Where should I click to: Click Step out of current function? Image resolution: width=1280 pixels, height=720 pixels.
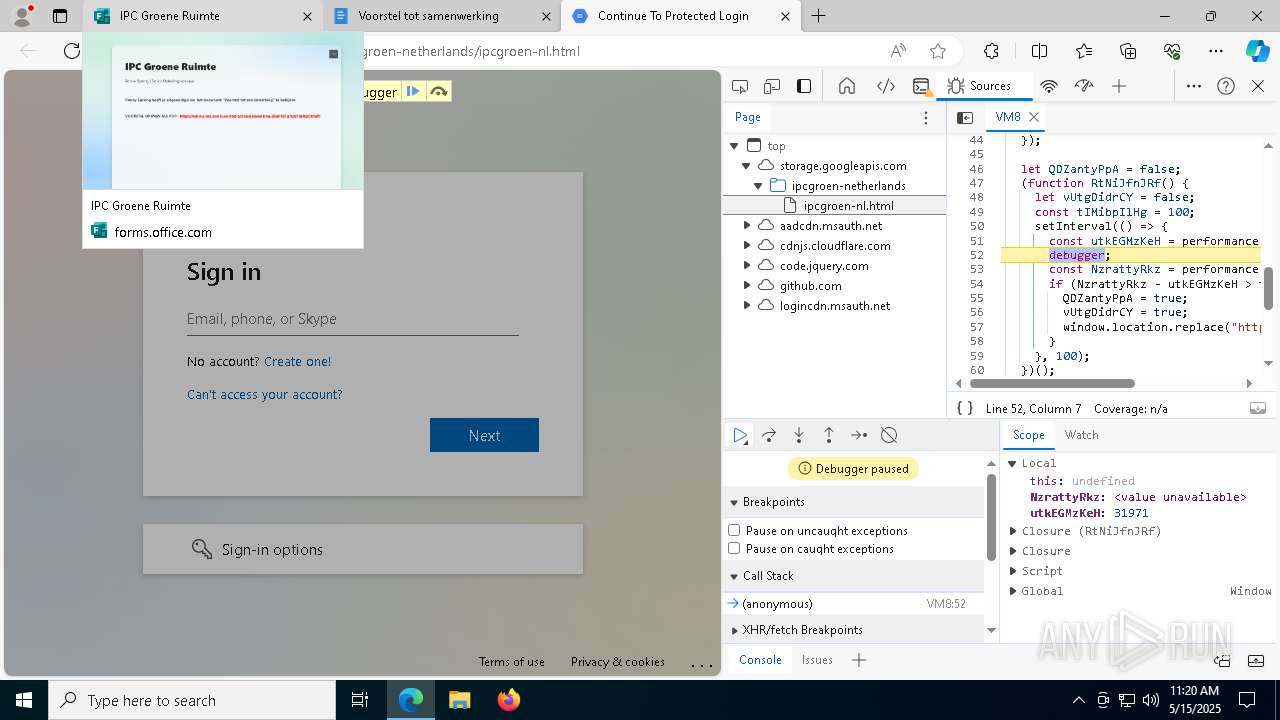pos(829,435)
